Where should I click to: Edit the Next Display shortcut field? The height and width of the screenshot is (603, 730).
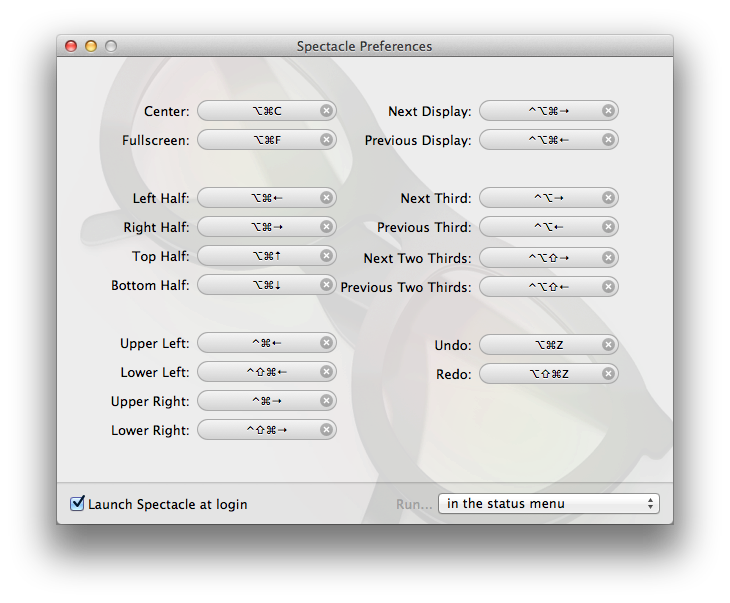click(x=549, y=111)
